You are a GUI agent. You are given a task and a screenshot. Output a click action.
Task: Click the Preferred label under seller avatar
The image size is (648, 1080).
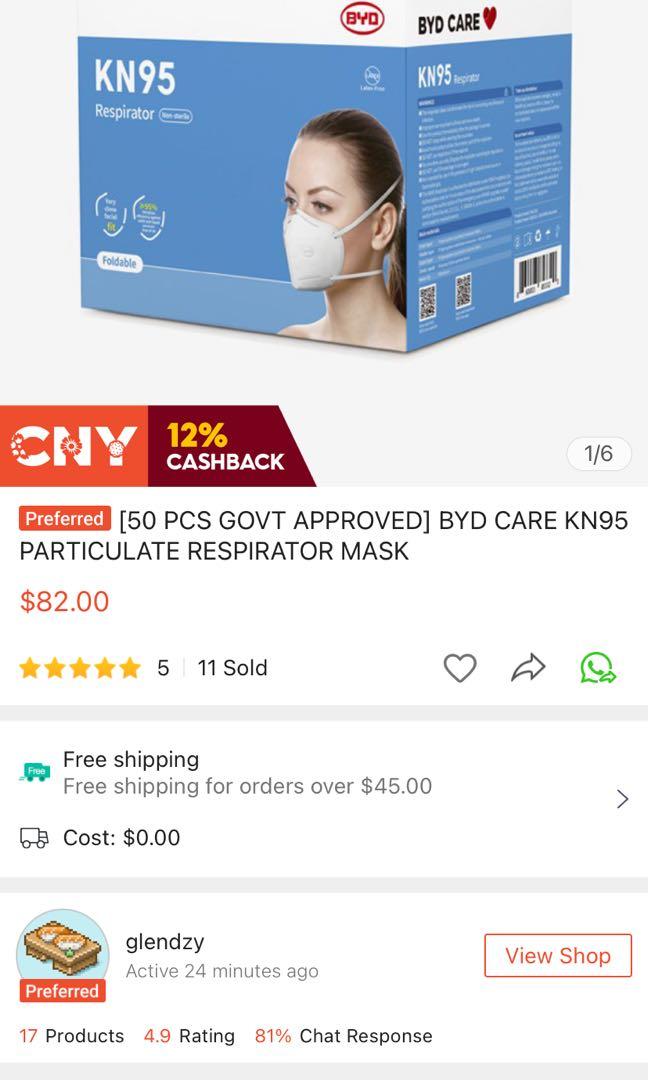tap(62, 991)
